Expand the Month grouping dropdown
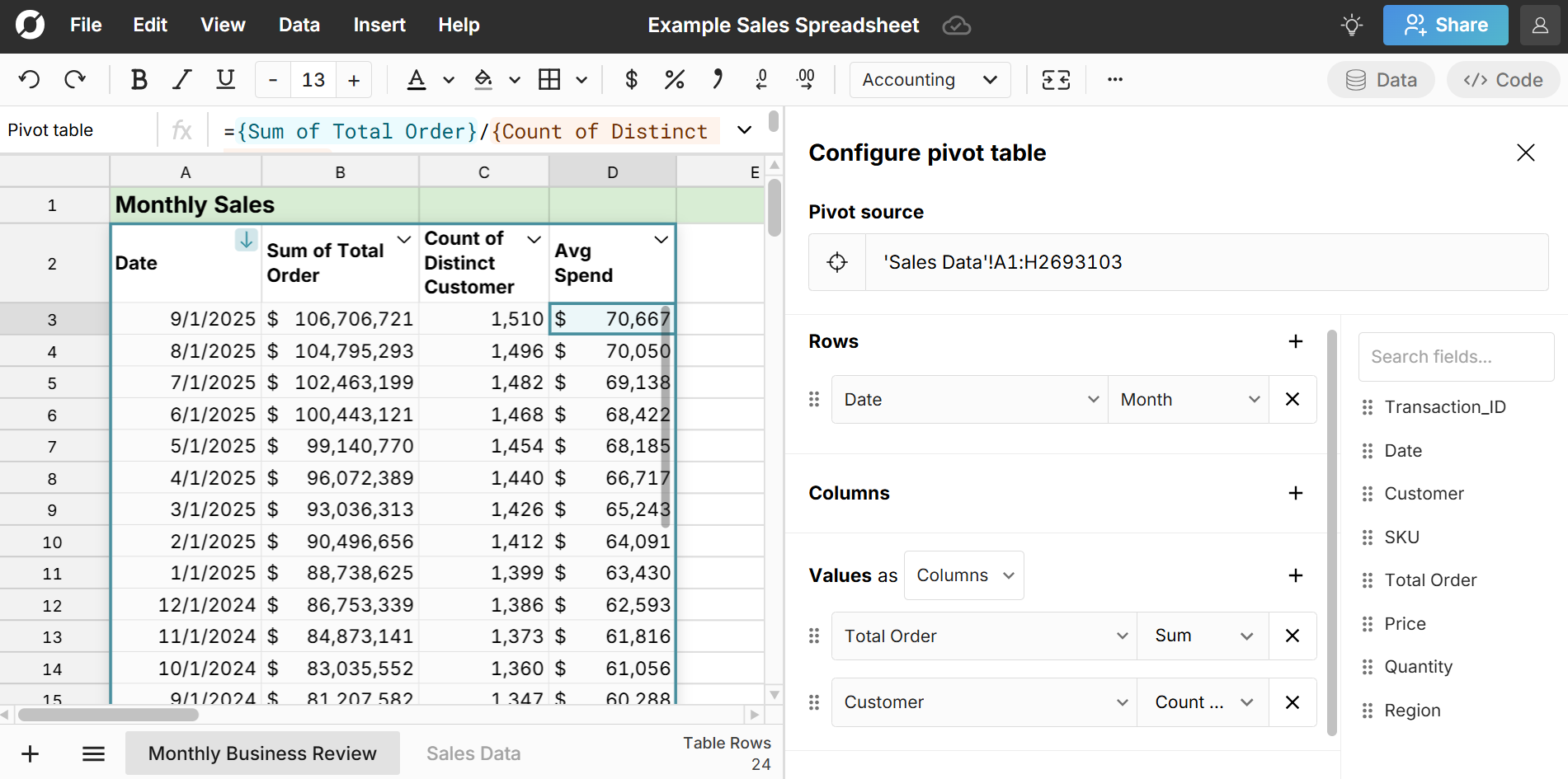The width and height of the screenshot is (1568, 779). (1188, 400)
